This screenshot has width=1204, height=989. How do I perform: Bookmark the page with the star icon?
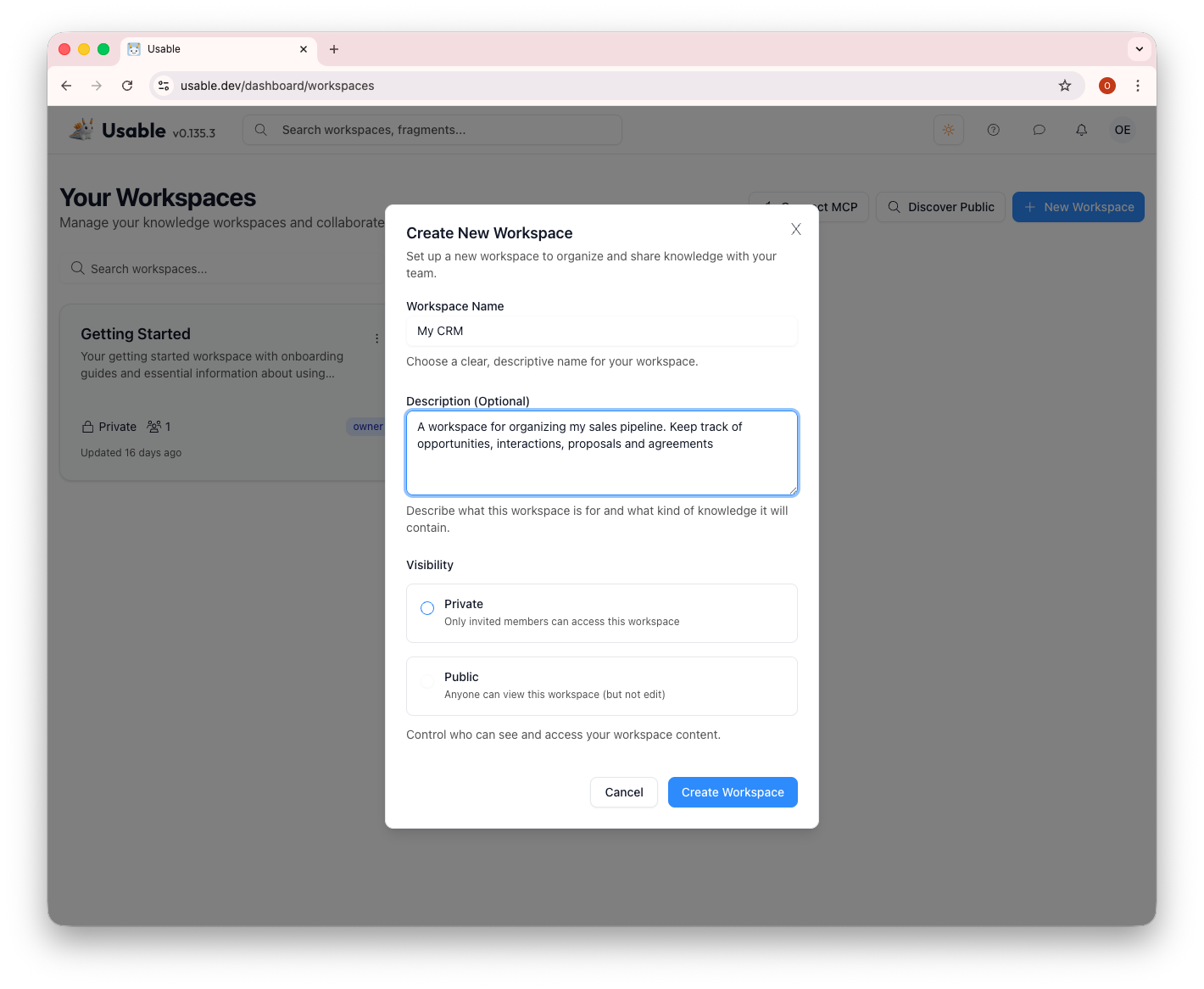click(1065, 86)
